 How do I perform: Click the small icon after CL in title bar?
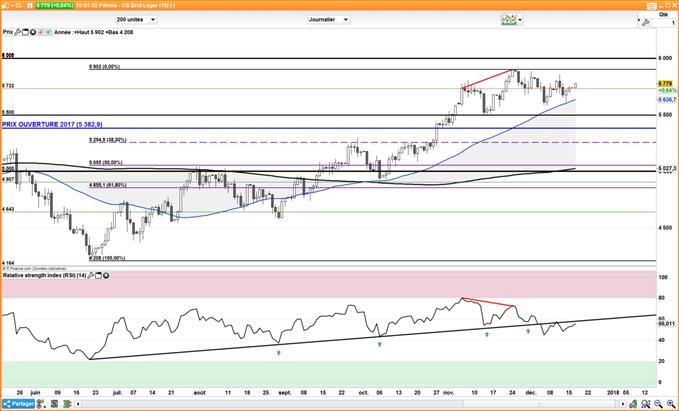point(29,5)
